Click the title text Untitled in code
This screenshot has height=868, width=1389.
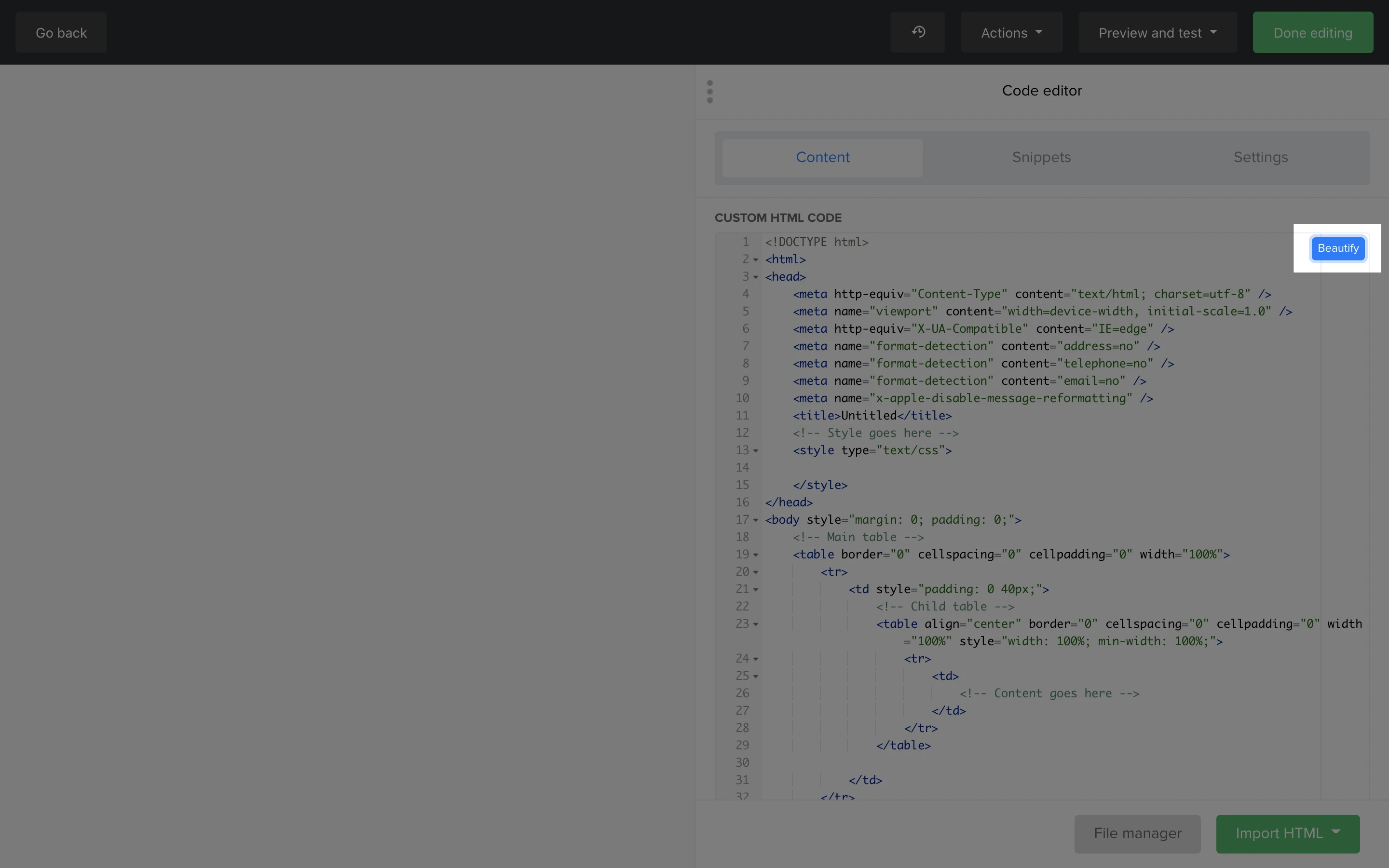point(869,416)
